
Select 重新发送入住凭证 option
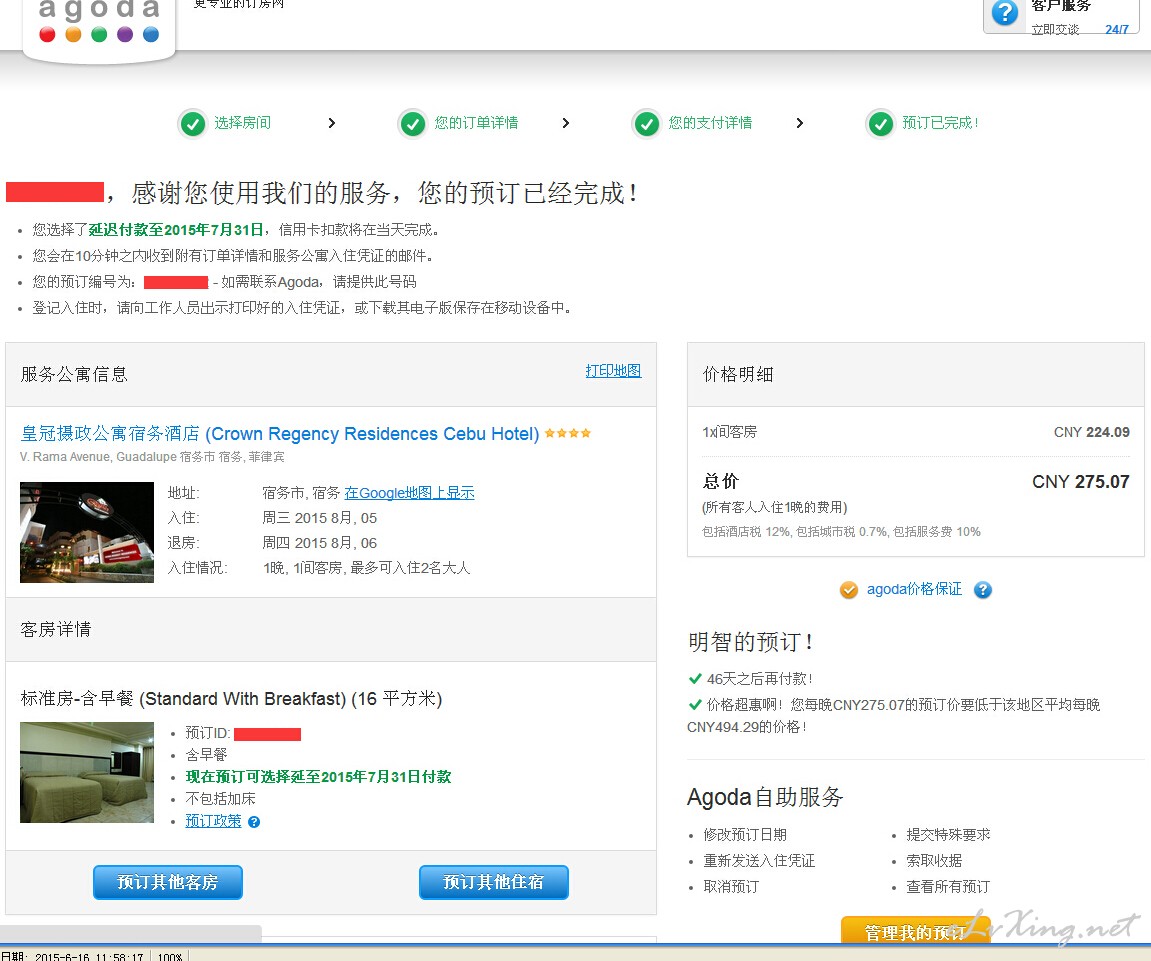pyautogui.click(x=759, y=860)
